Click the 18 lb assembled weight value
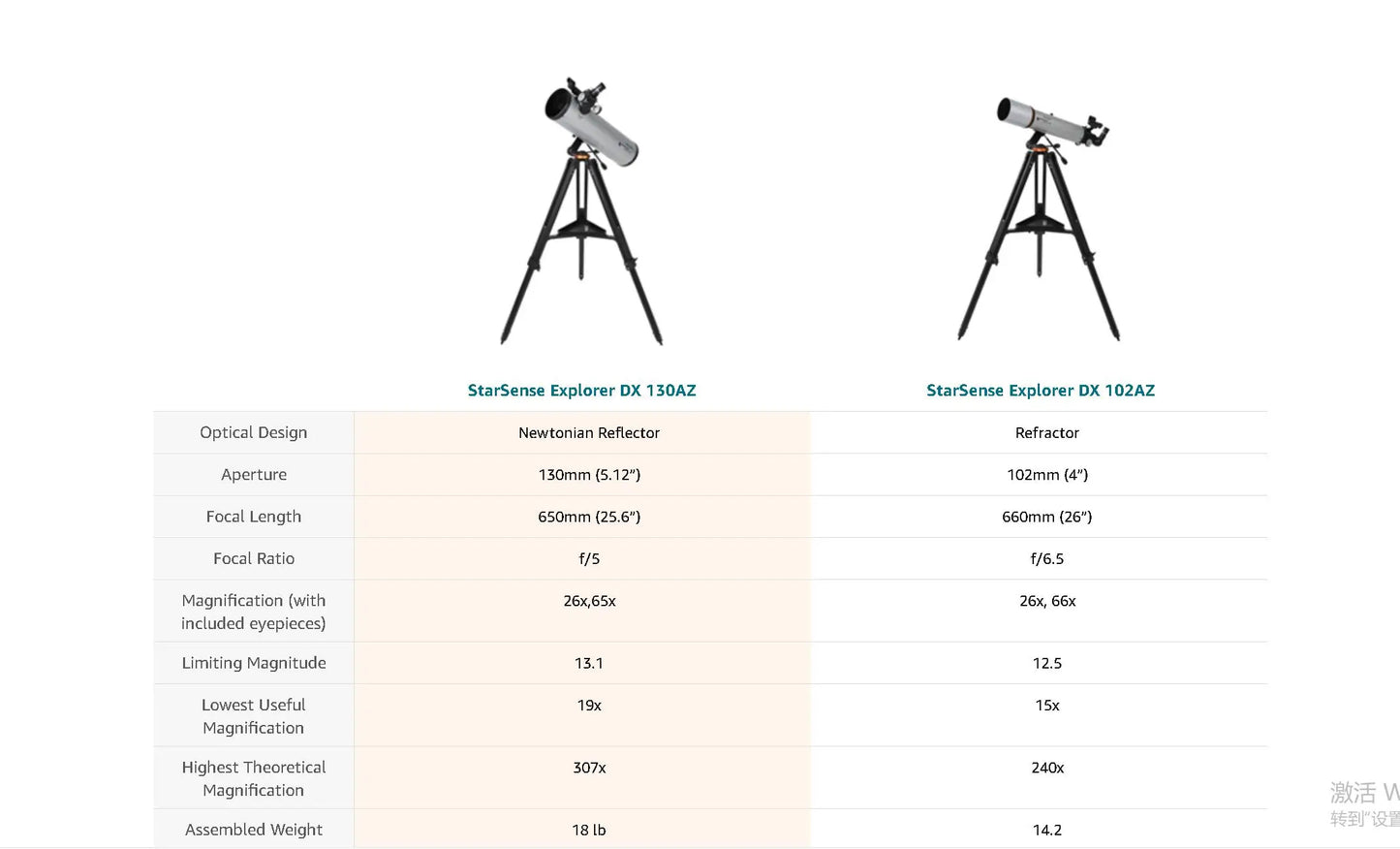The height and width of the screenshot is (849, 1400). [588, 830]
